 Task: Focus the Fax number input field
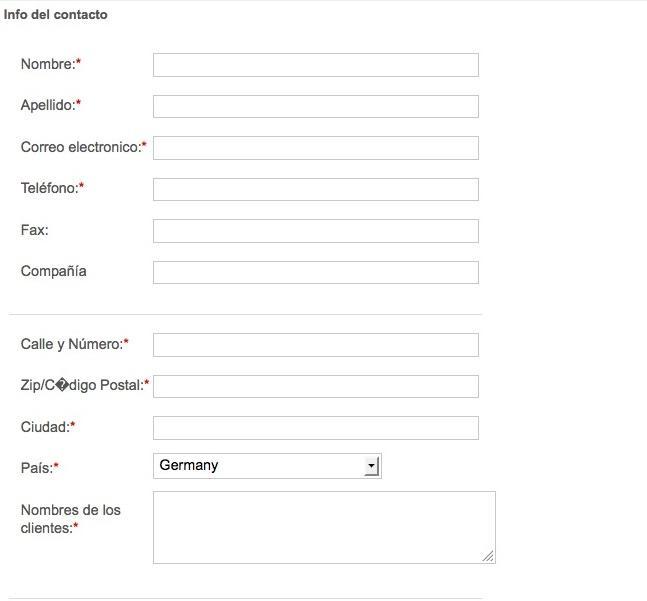click(315, 231)
